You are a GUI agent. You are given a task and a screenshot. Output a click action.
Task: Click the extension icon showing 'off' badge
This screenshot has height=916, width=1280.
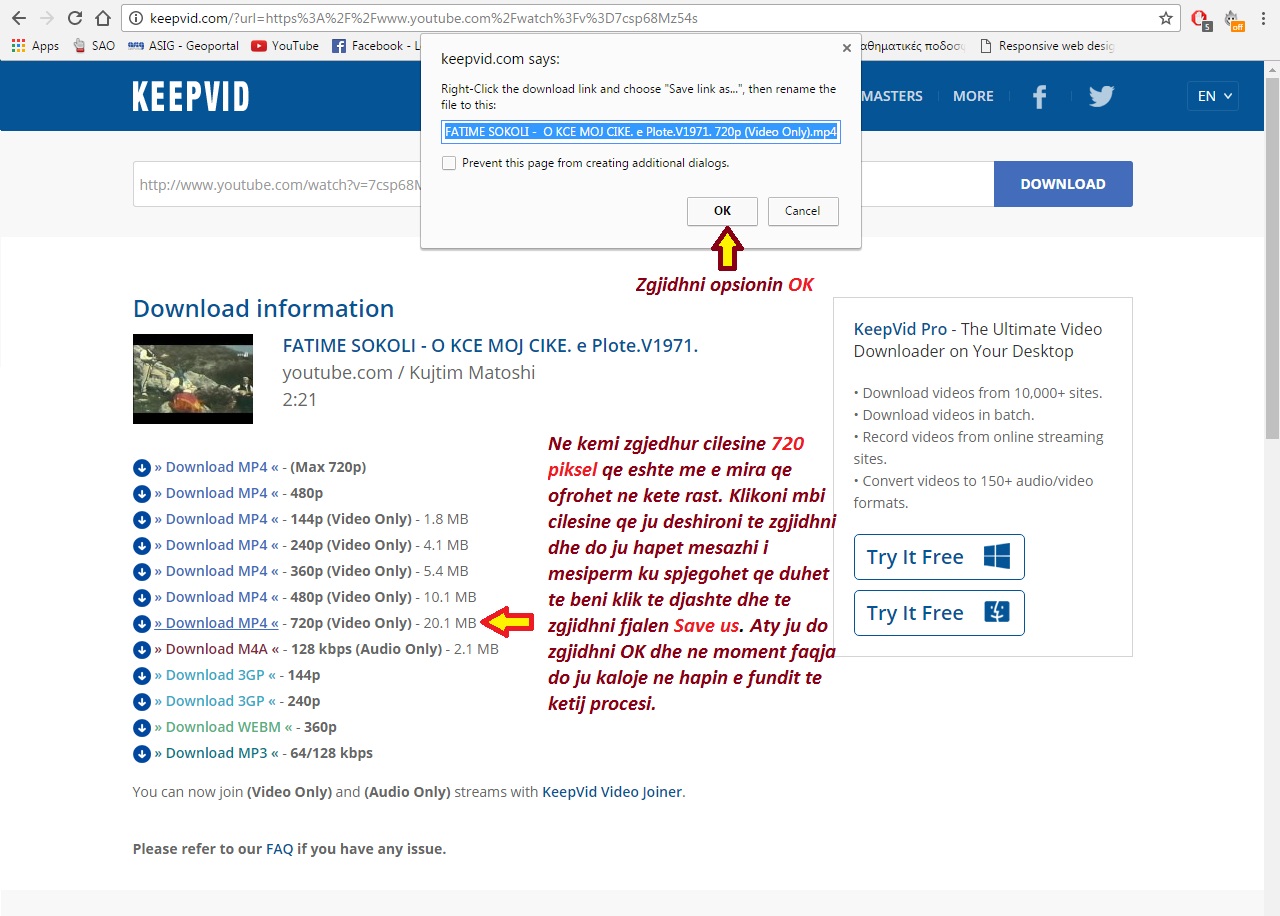(1234, 20)
